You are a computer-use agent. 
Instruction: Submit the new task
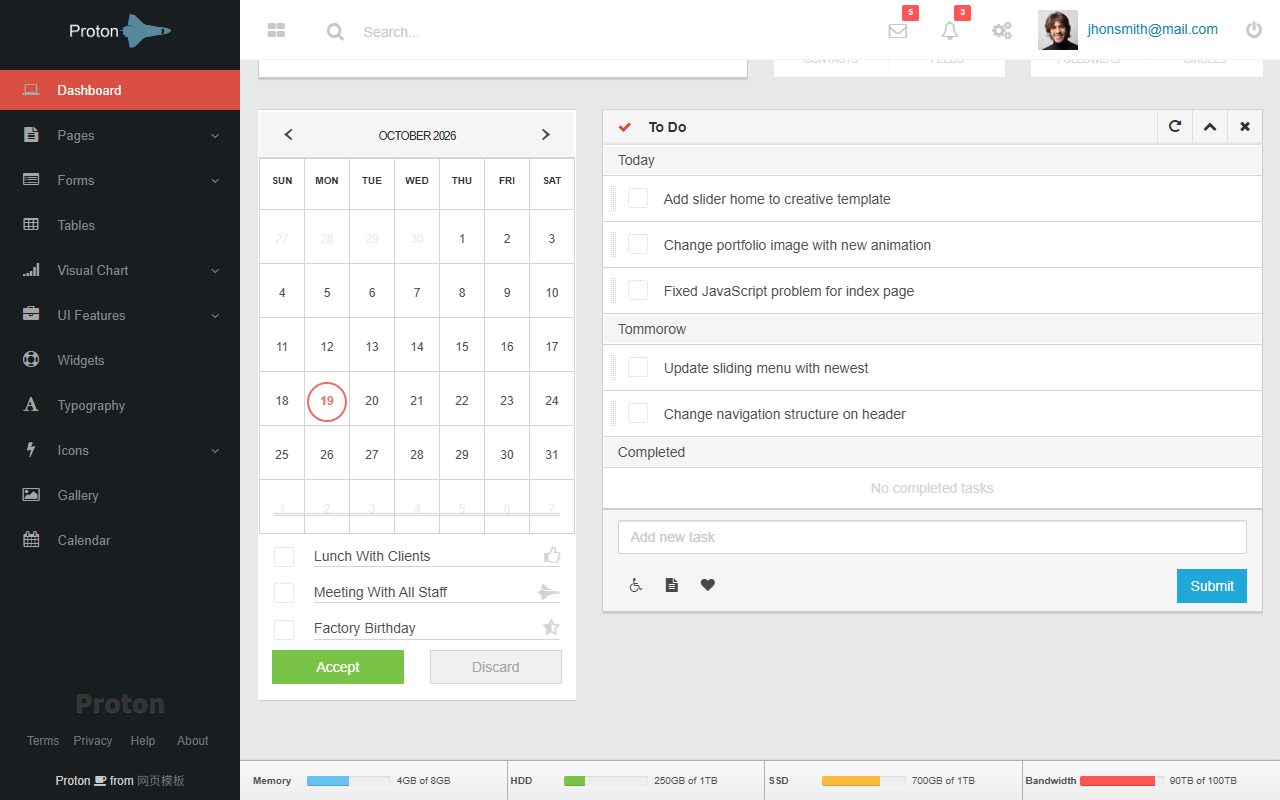coord(1212,586)
